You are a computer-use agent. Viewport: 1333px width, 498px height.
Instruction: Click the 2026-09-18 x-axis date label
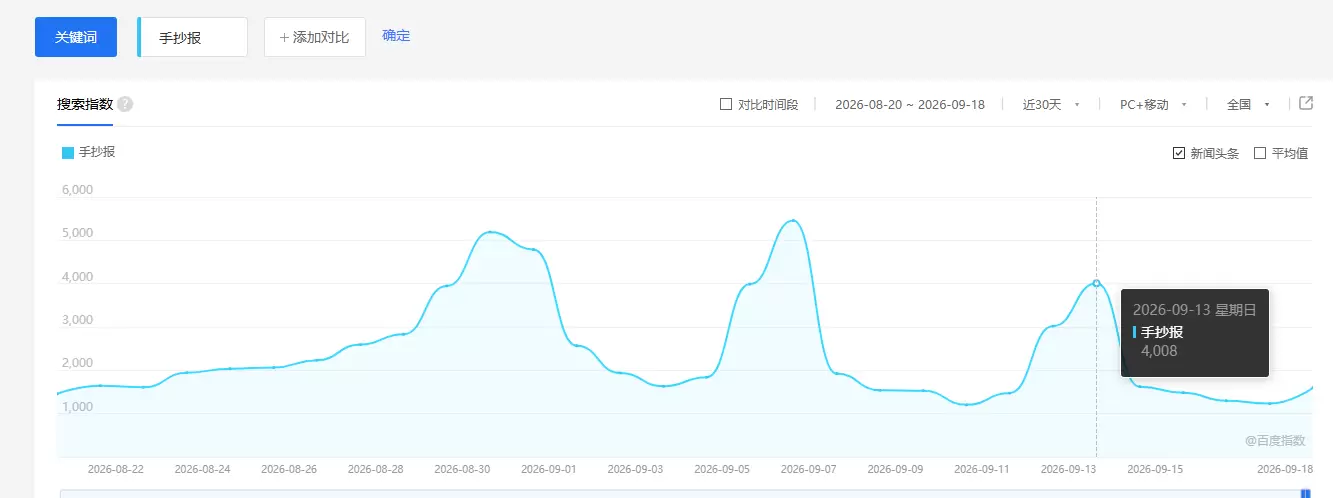(1285, 468)
